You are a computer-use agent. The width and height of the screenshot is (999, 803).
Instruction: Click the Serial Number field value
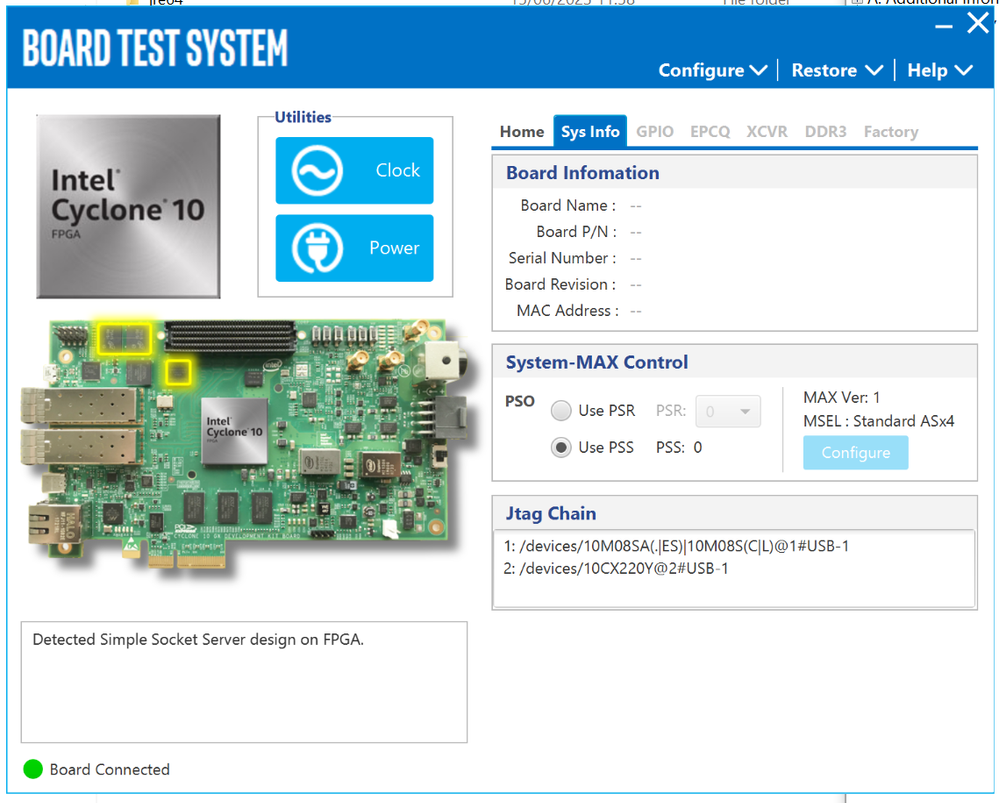(635, 258)
